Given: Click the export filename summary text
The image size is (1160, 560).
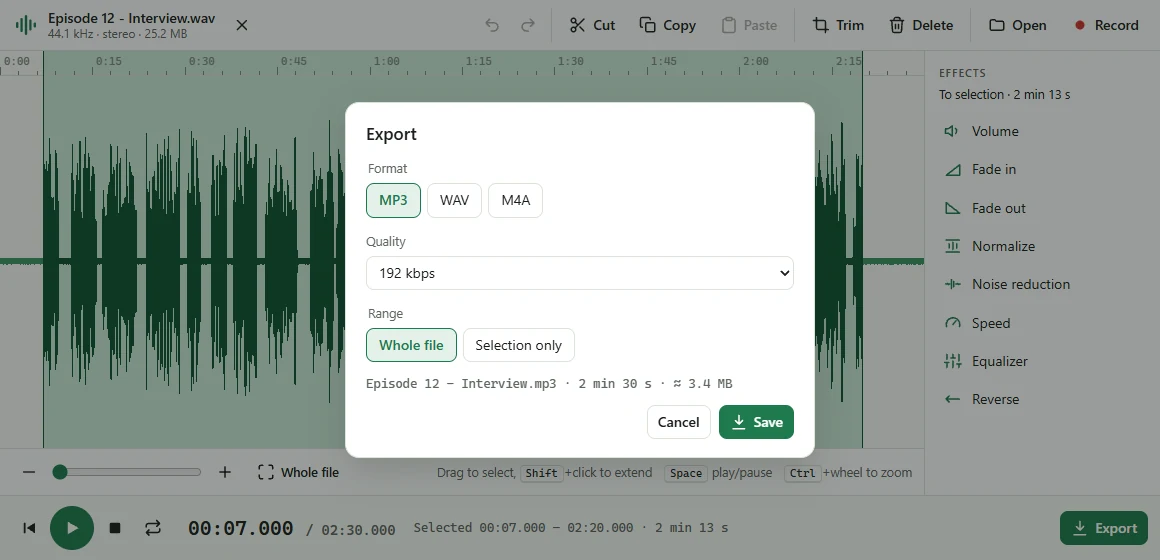Looking at the screenshot, I should pos(549,383).
